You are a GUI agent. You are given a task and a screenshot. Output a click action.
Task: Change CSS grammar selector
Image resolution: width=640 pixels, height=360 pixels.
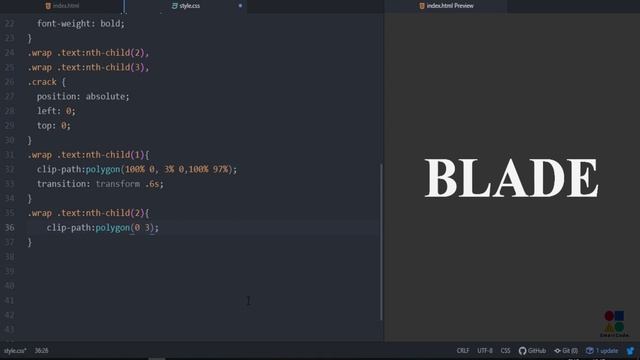(505, 351)
